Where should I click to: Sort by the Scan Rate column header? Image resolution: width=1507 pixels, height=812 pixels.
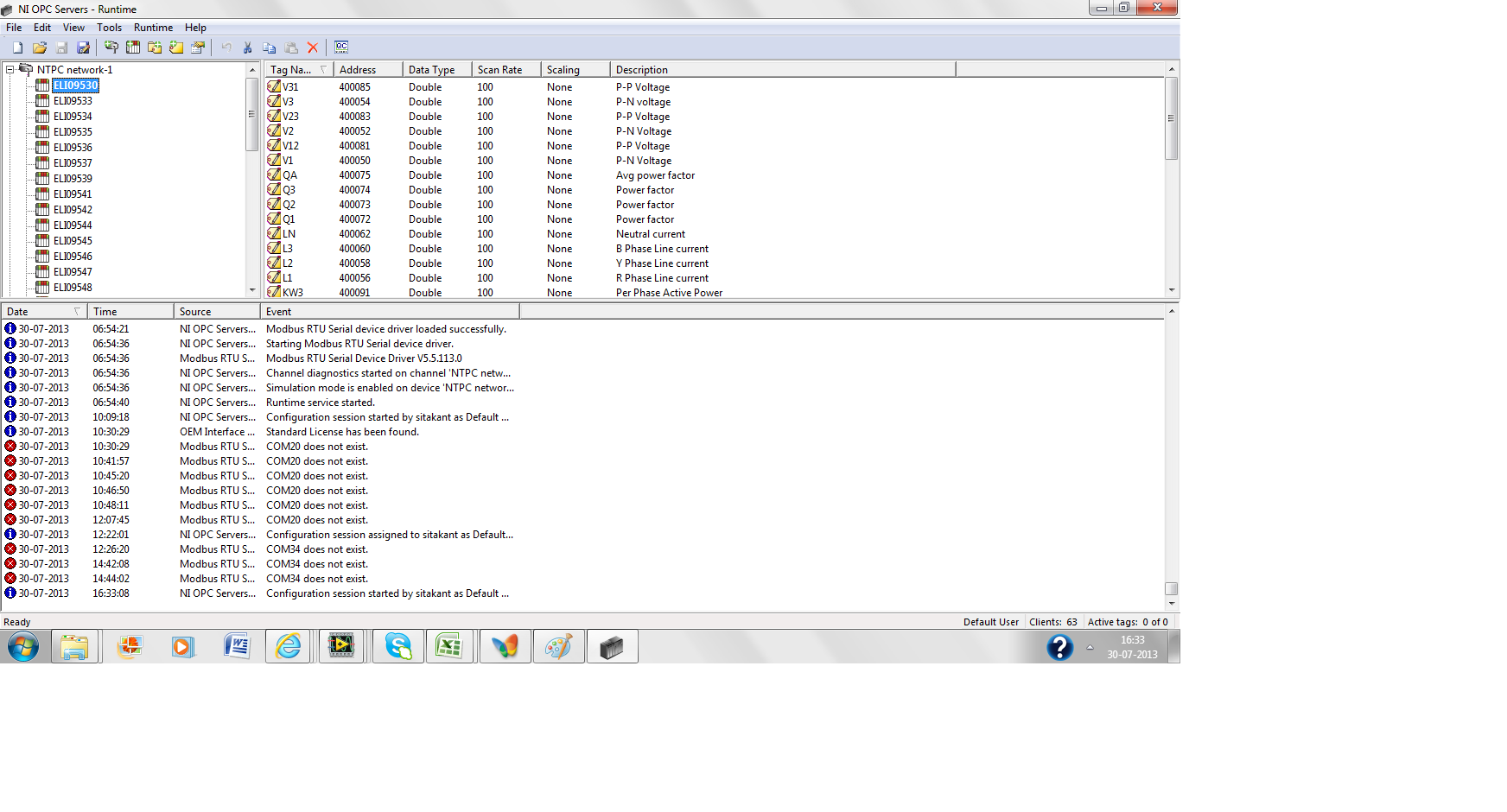pos(506,70)
